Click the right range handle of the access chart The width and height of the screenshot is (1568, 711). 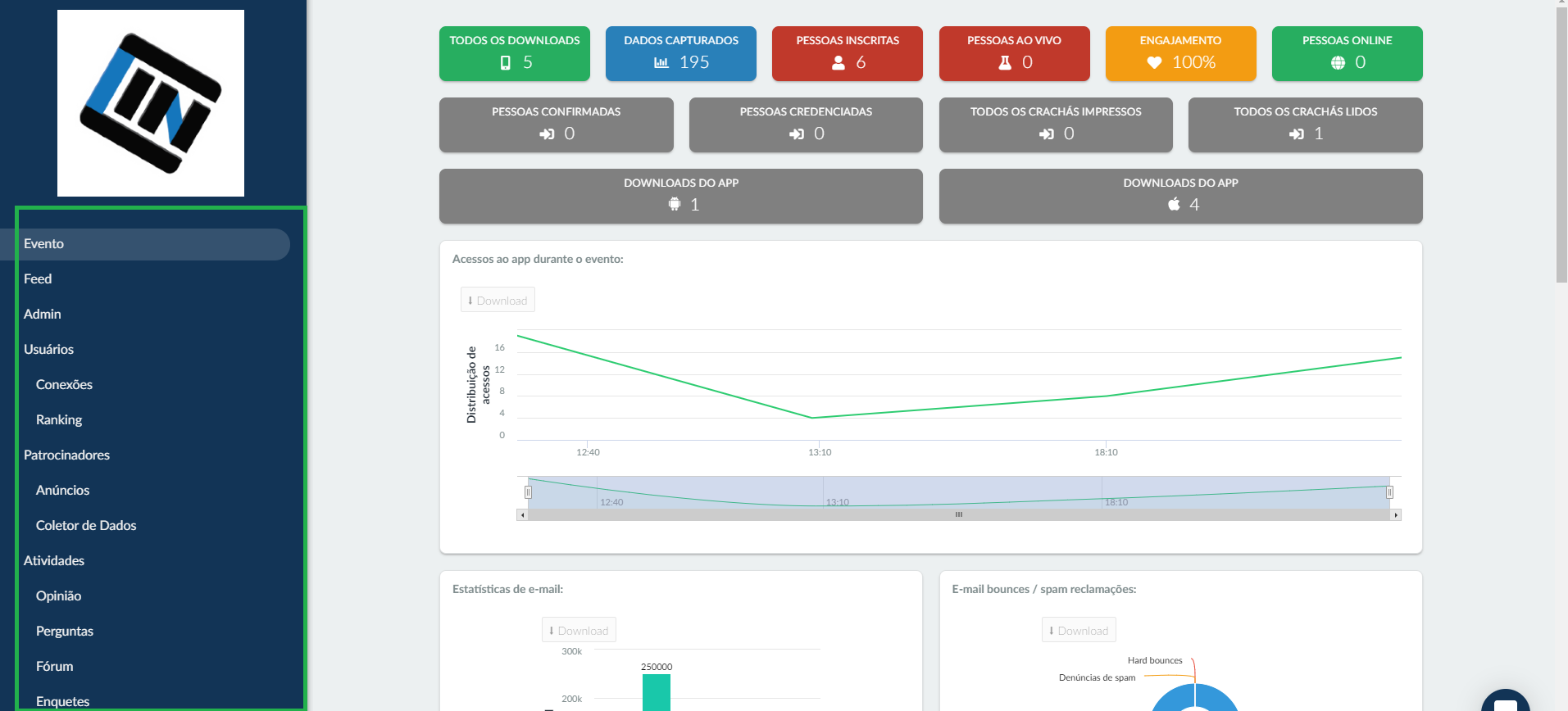[1389, 492]
